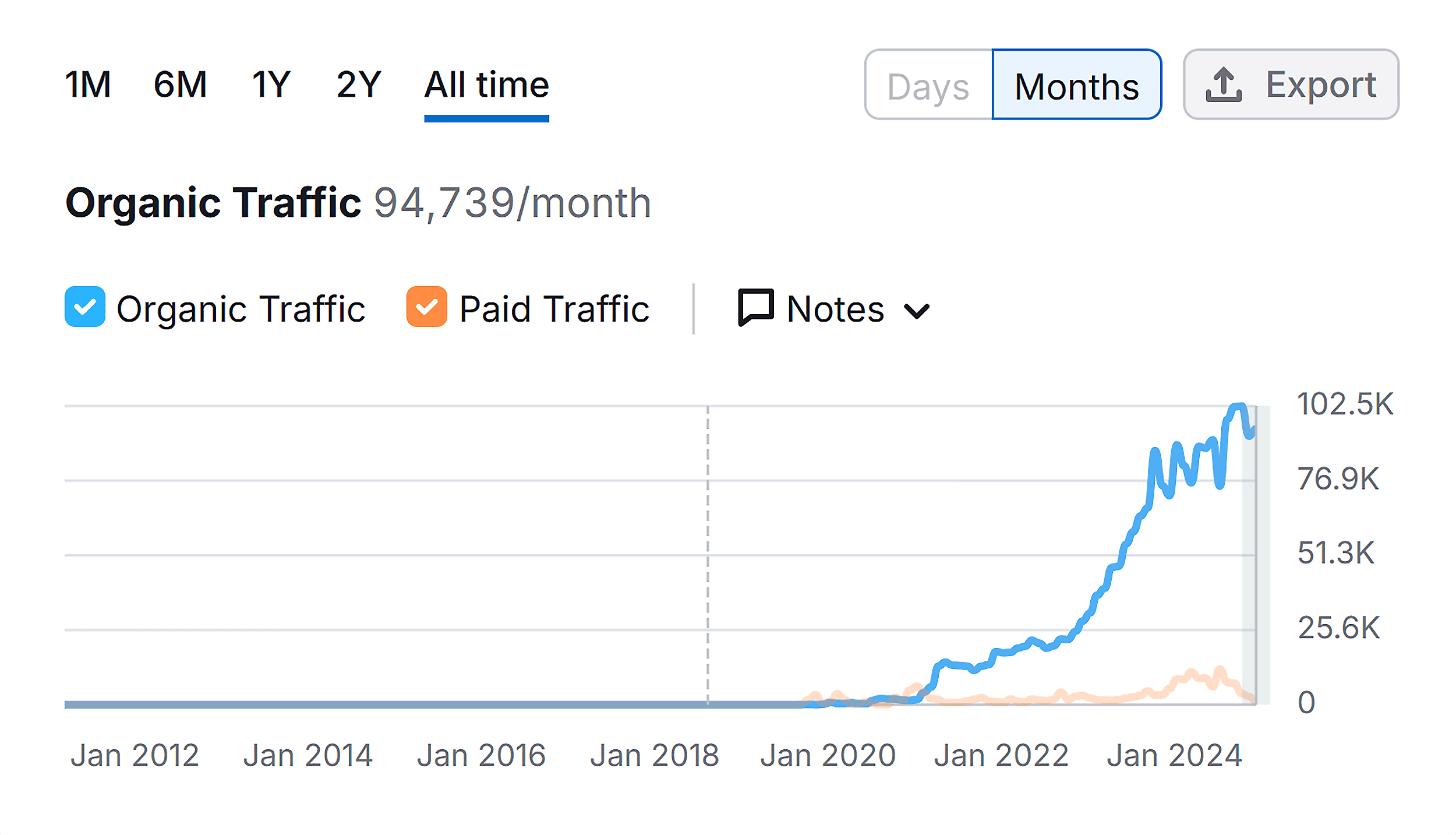This screenshot has width=1456, height=835.
Task: Switch the granularity toggle to Days
Action: (x=927, y=86)
